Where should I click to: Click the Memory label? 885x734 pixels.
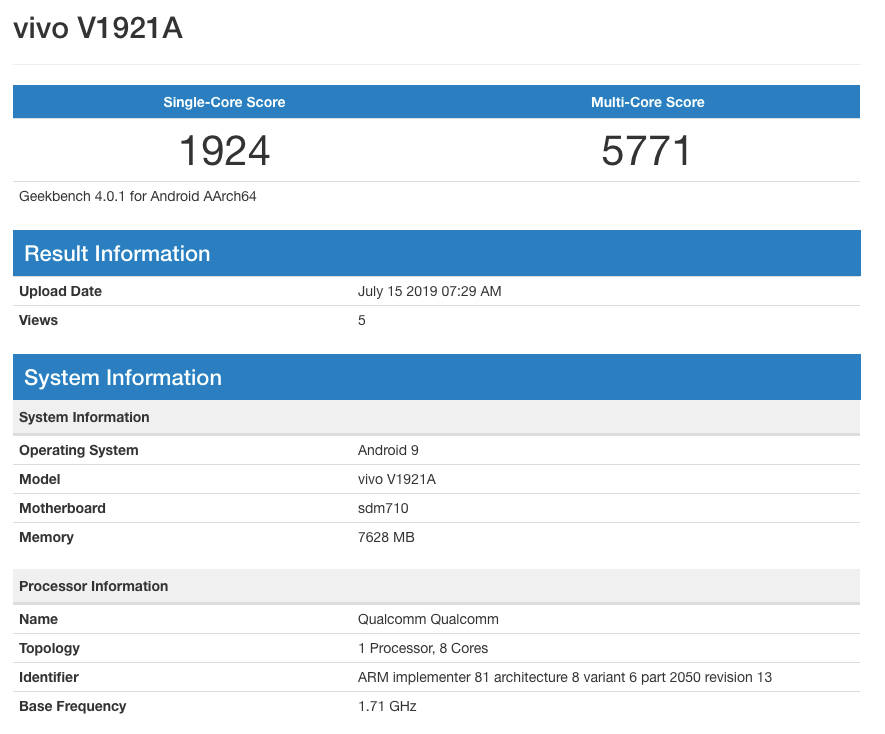pyautogui.click(x=46, y=538)
